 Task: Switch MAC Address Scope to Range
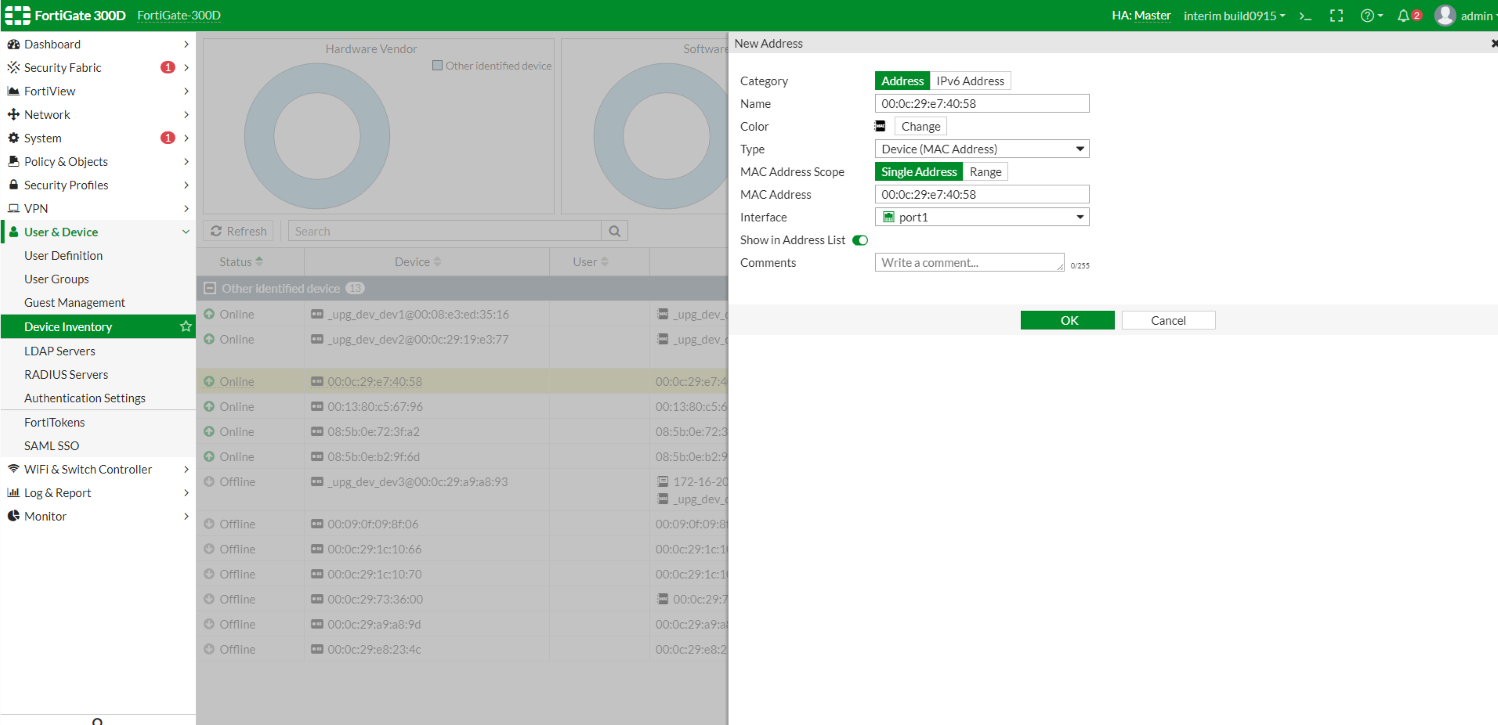pyautogui.click(x=985, y=171)
